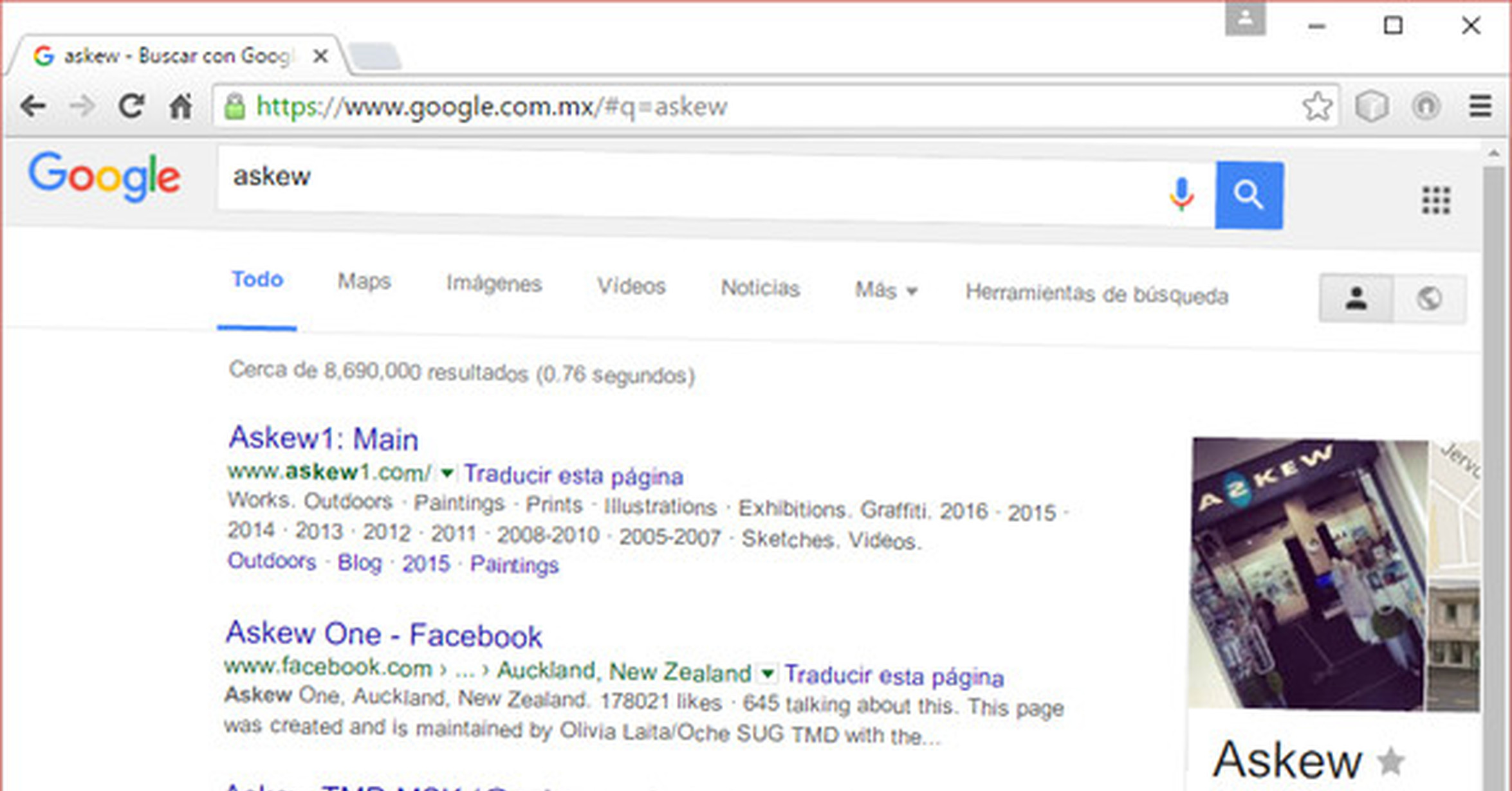Switch to the Imágenes tab
Image resolution: width=1512 pixels, height=791 pixels.
tap(494, 284)
